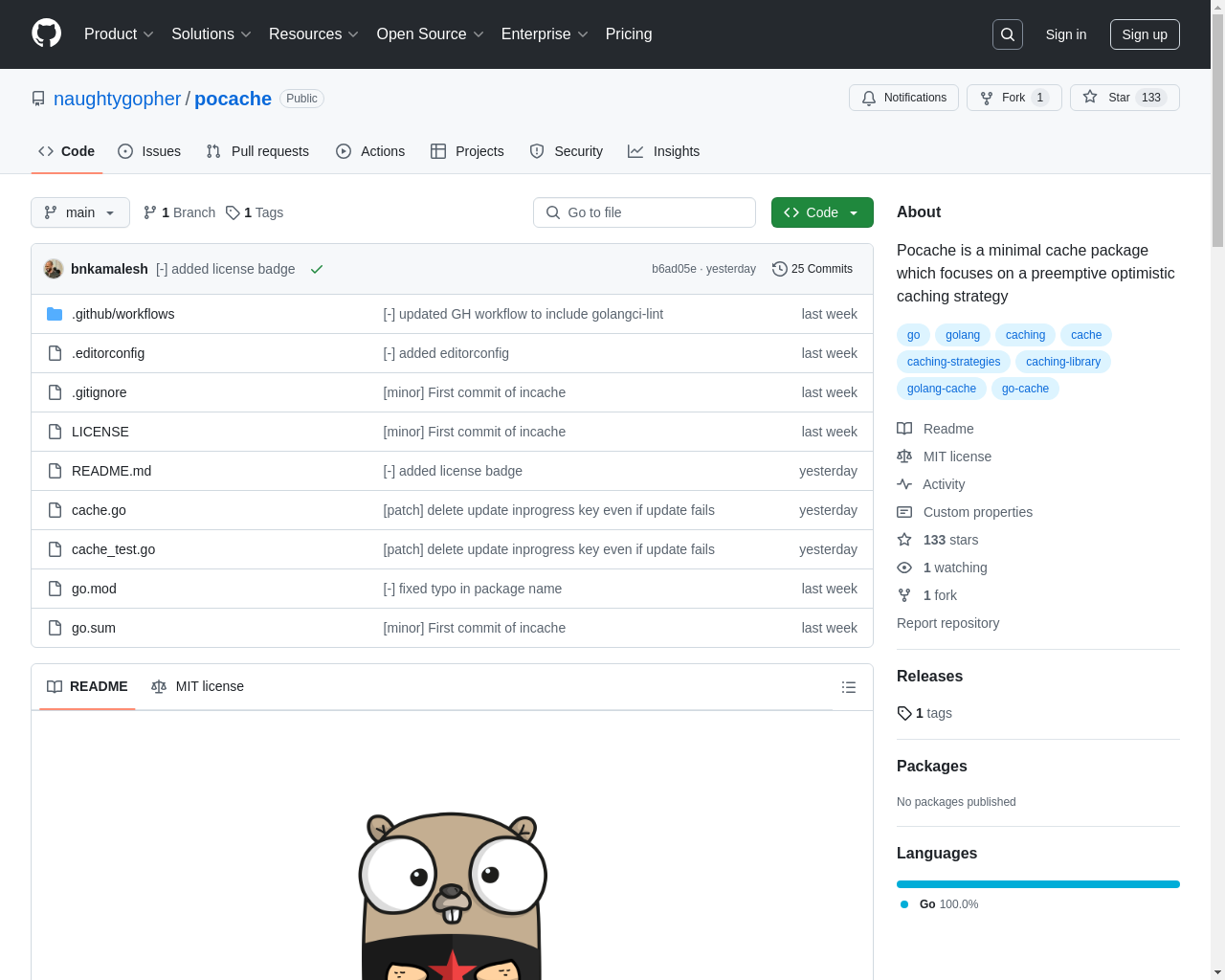This screenshot has height=980, width=1225.
Task: Open the GitHub logo homepage
Action: [x=46, y=33]
